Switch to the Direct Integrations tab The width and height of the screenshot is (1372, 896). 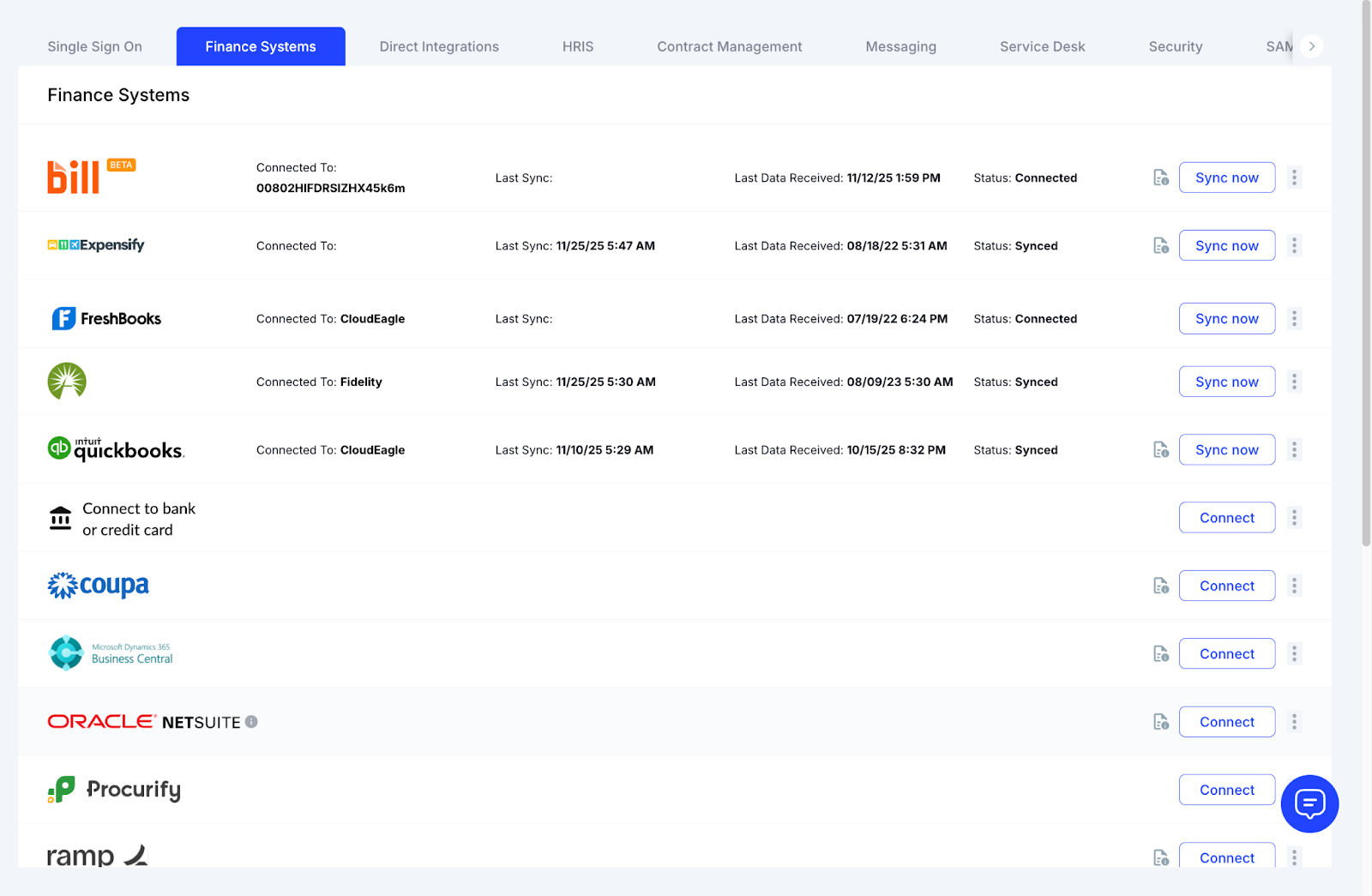point(439,46)
